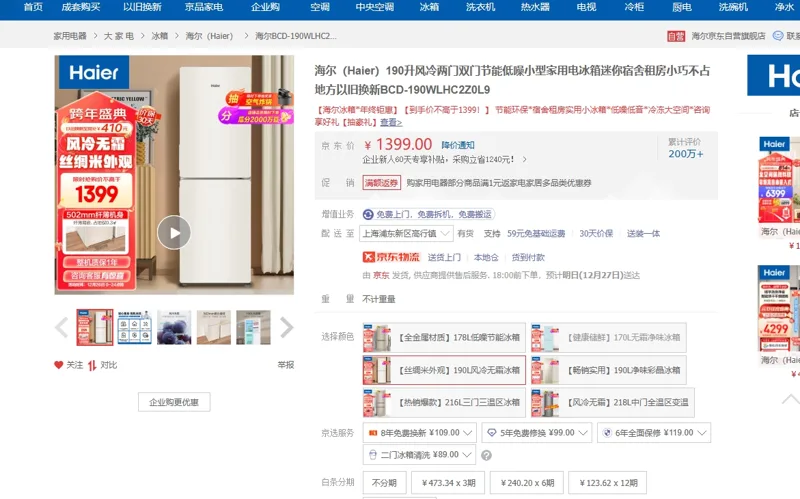
Task: Choose 【热销爆款】216L三门三温区冰箱 option
Action: (x=444, y=403)
